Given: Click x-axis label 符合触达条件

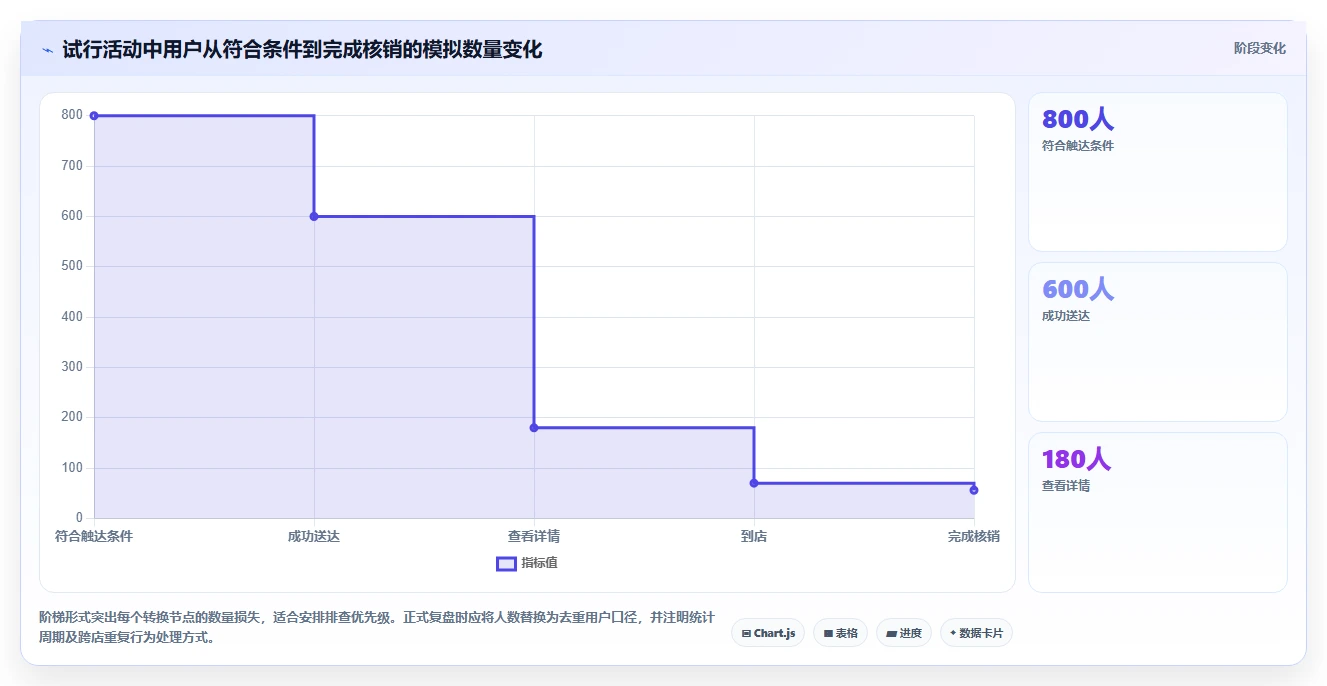Looking at the screenshot, I should point(94,536).
